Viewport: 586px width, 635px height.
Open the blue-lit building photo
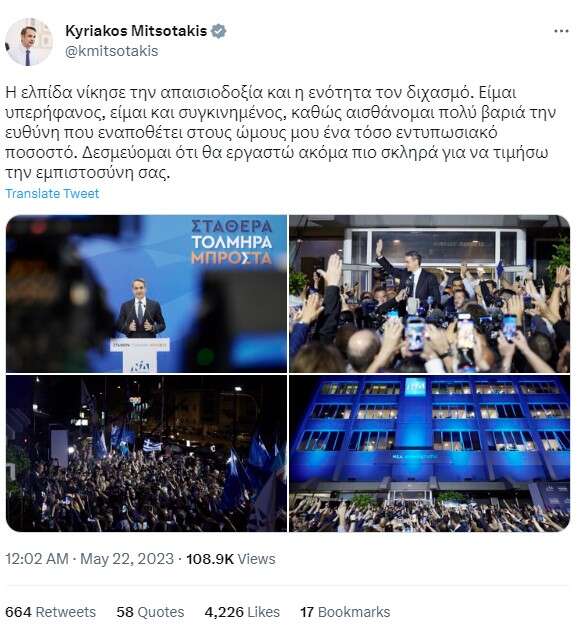coord(429,453)
